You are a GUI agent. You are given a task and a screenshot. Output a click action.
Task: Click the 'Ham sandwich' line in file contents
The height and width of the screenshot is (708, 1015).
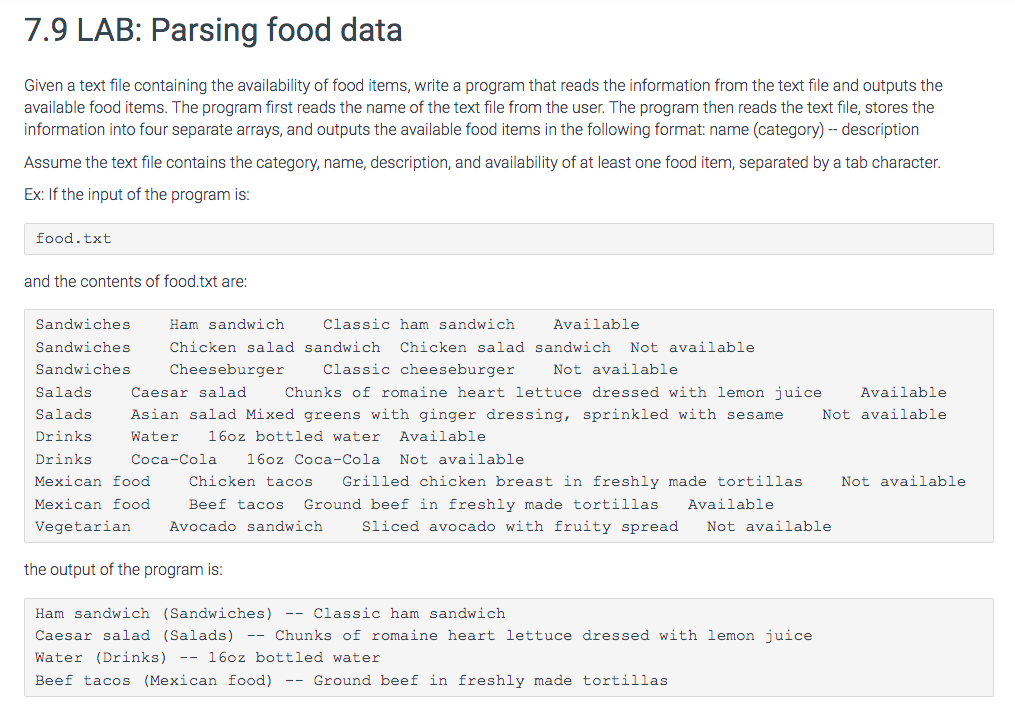pyautogui.click(x=337, y=325)
